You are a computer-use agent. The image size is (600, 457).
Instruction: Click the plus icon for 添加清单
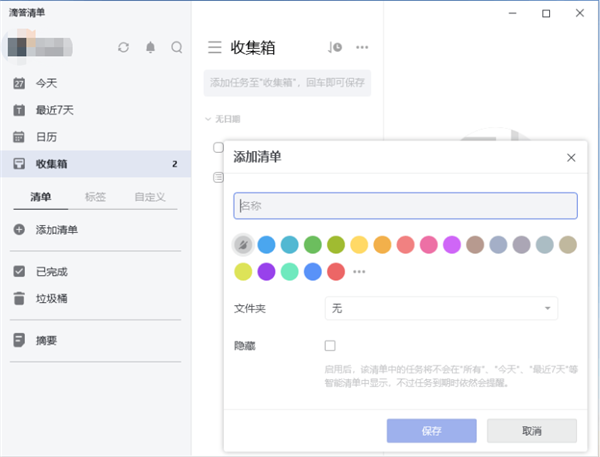pos(19,230)
